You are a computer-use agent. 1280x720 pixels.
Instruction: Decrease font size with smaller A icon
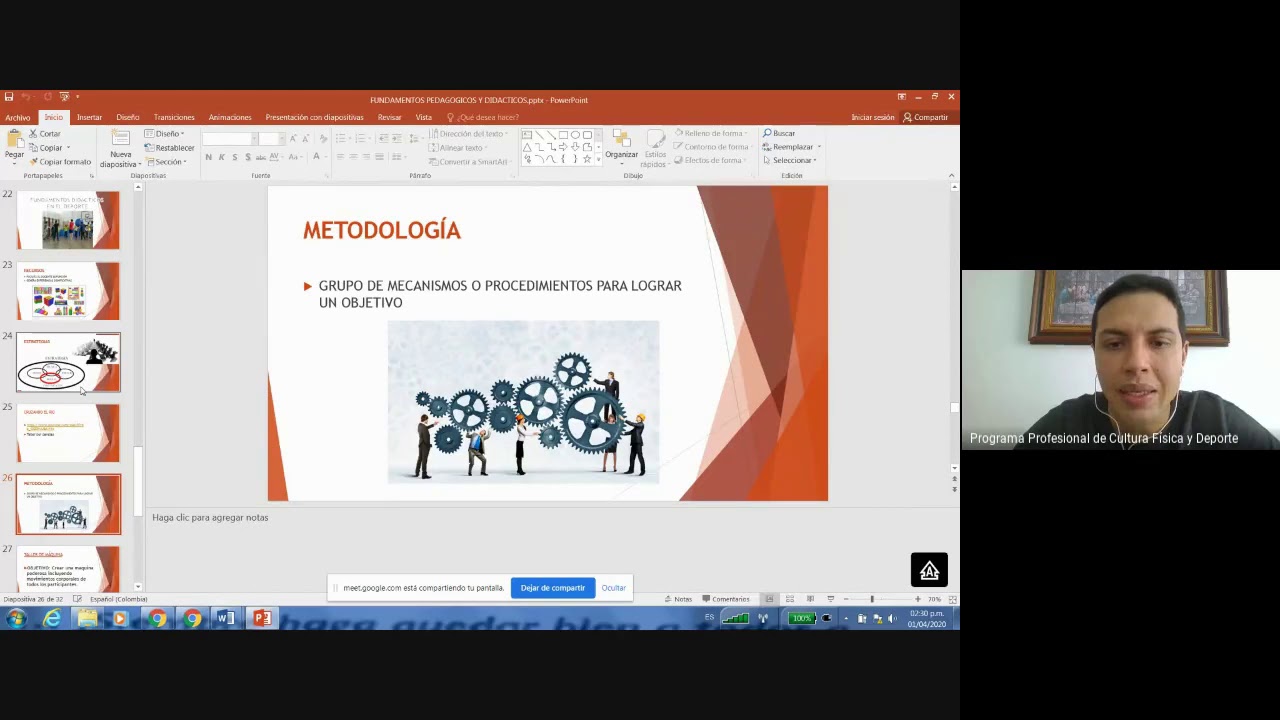(x=304, y=138)
